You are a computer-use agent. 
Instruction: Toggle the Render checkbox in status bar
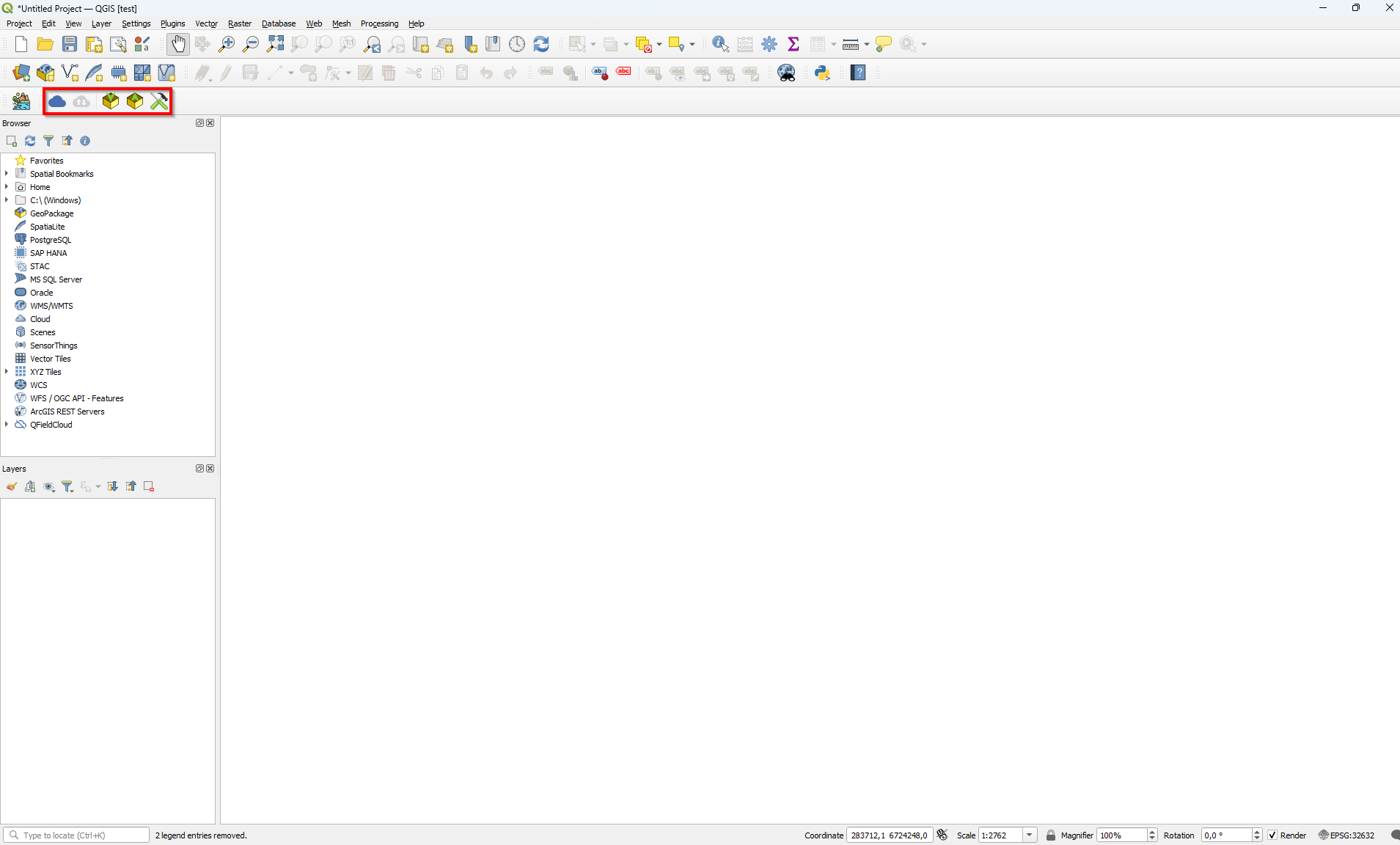point(1272,835)
